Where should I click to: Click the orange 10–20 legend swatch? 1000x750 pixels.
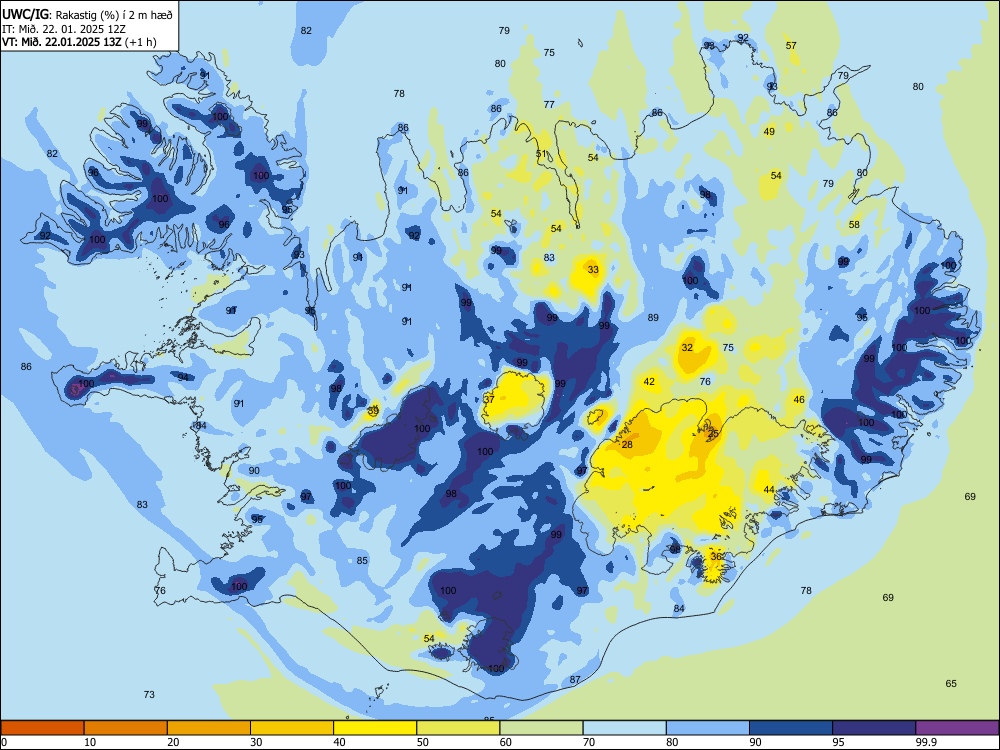(x=126, y=728)
